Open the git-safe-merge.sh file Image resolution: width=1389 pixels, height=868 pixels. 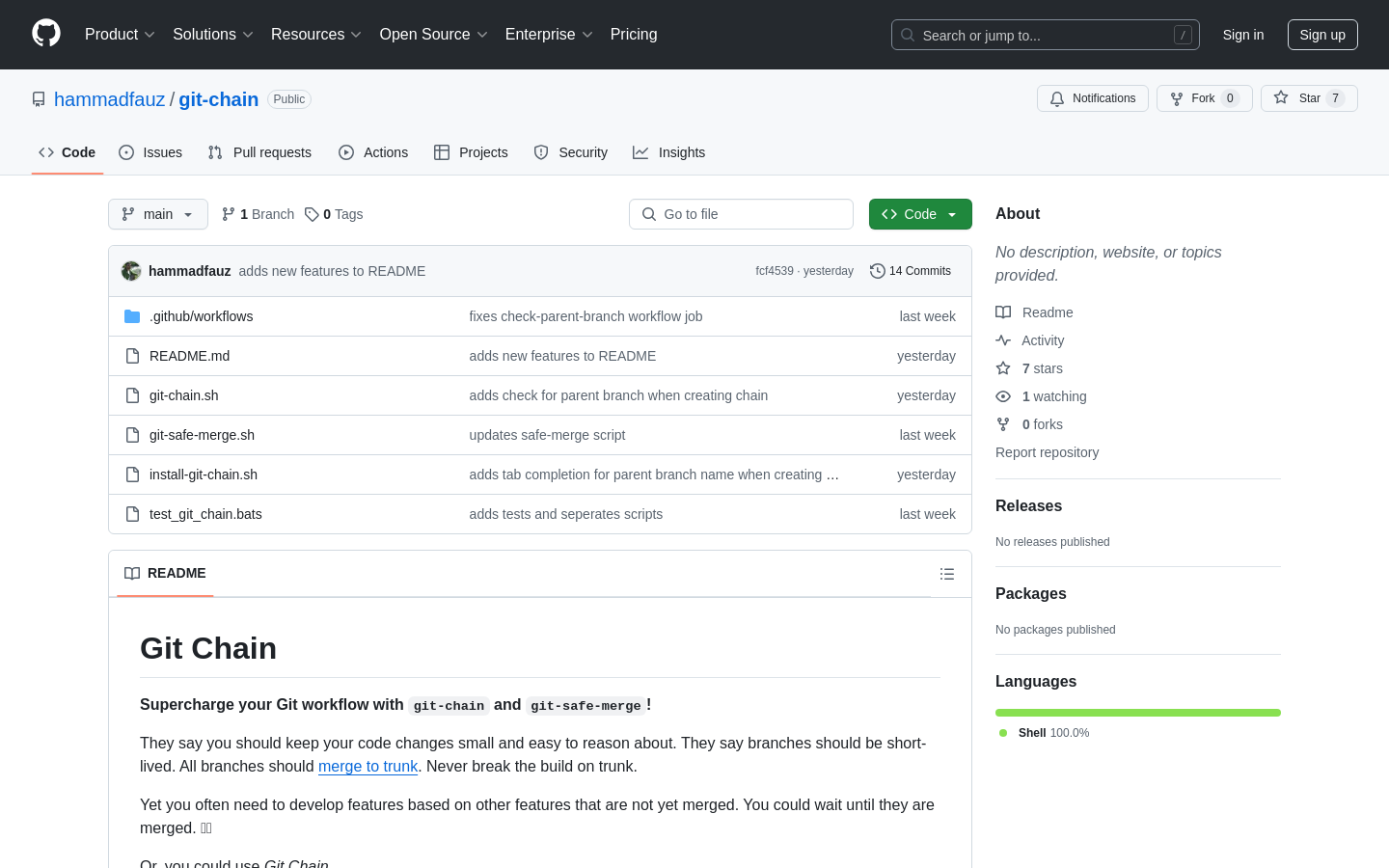[x=202, y=435]
